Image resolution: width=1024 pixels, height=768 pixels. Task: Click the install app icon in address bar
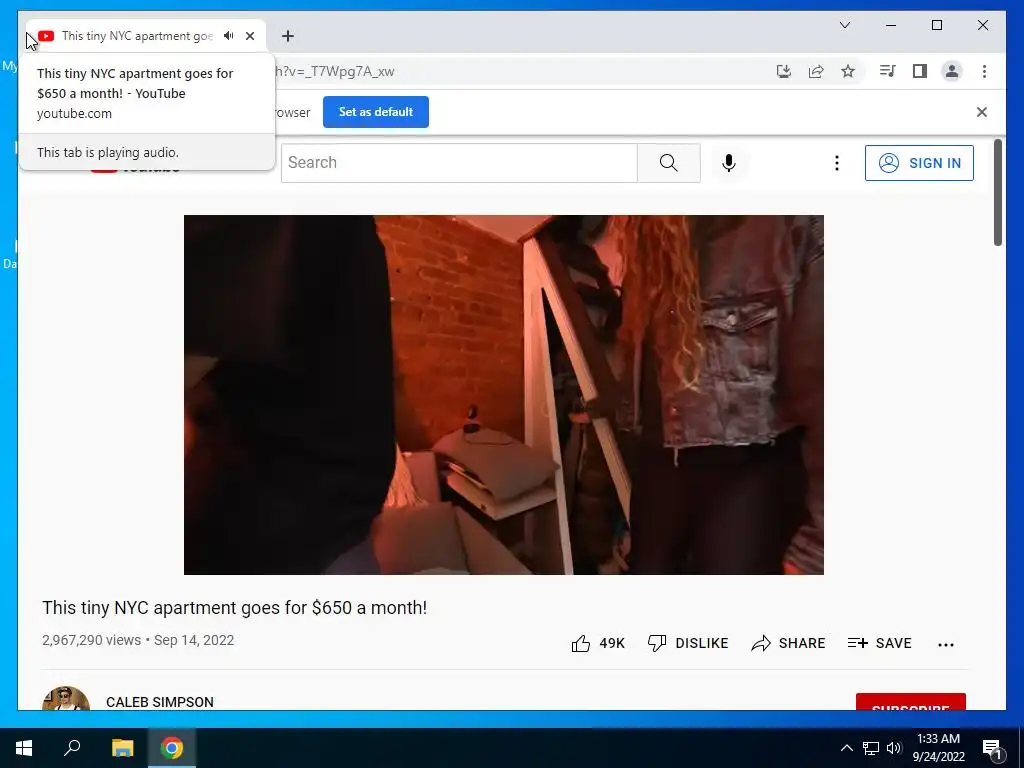pyautogui.click(x=784, y=71)
